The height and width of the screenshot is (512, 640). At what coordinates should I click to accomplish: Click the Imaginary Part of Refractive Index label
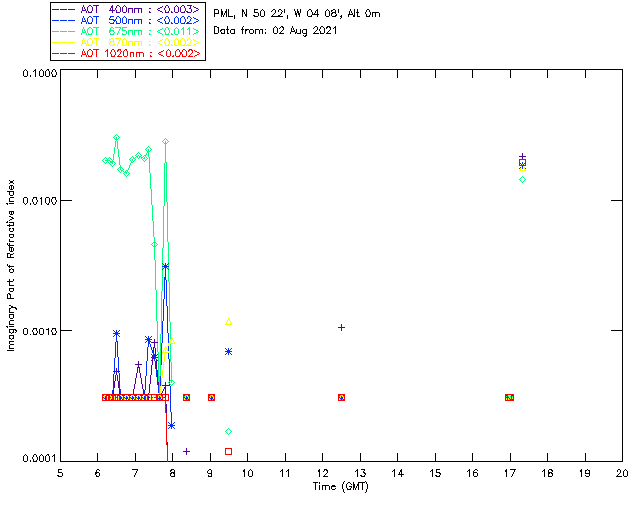[x=11, y=265]
